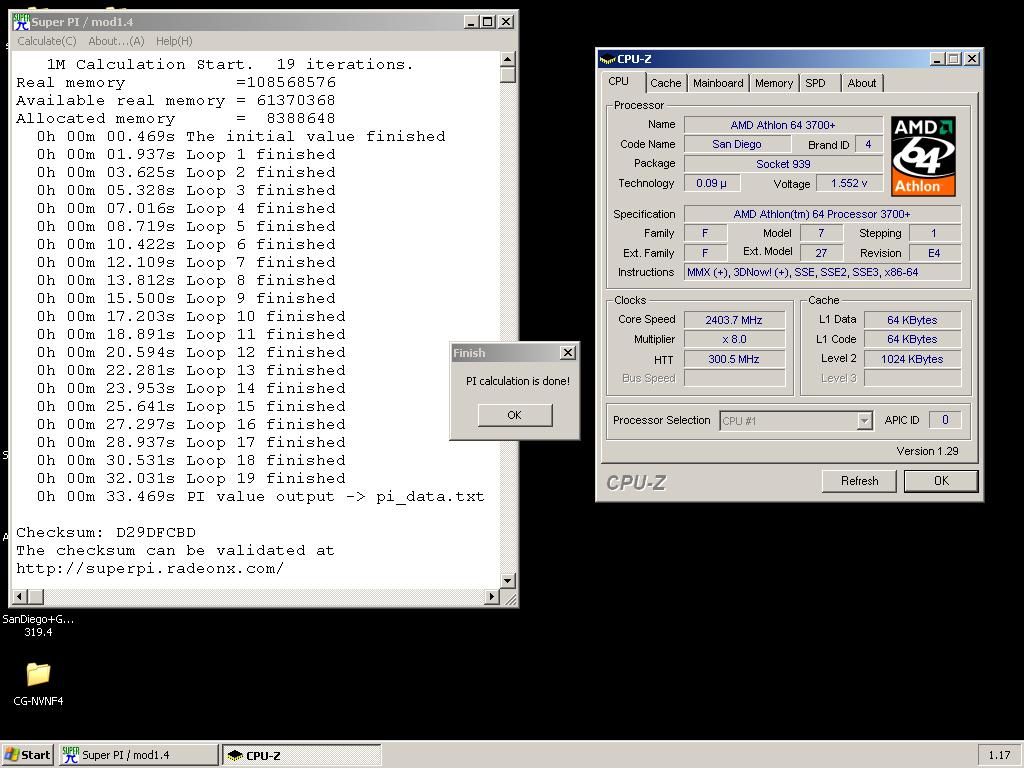1024x768 pixels.
Task: Maximize the Super PI window
Action: pos(488,22)
